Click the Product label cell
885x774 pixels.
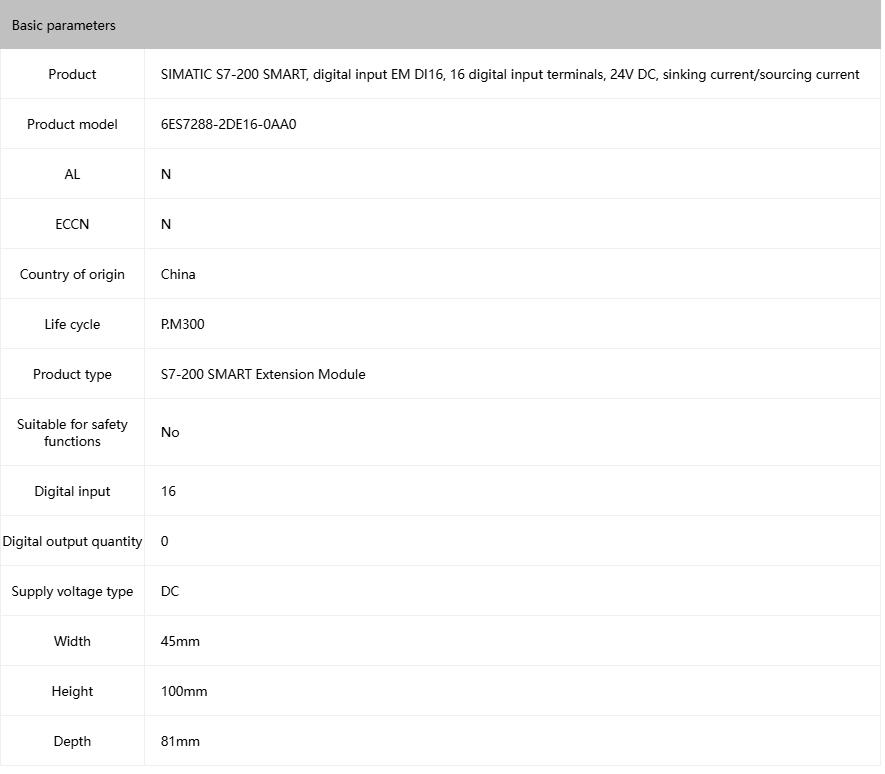(x=72, y=74)
